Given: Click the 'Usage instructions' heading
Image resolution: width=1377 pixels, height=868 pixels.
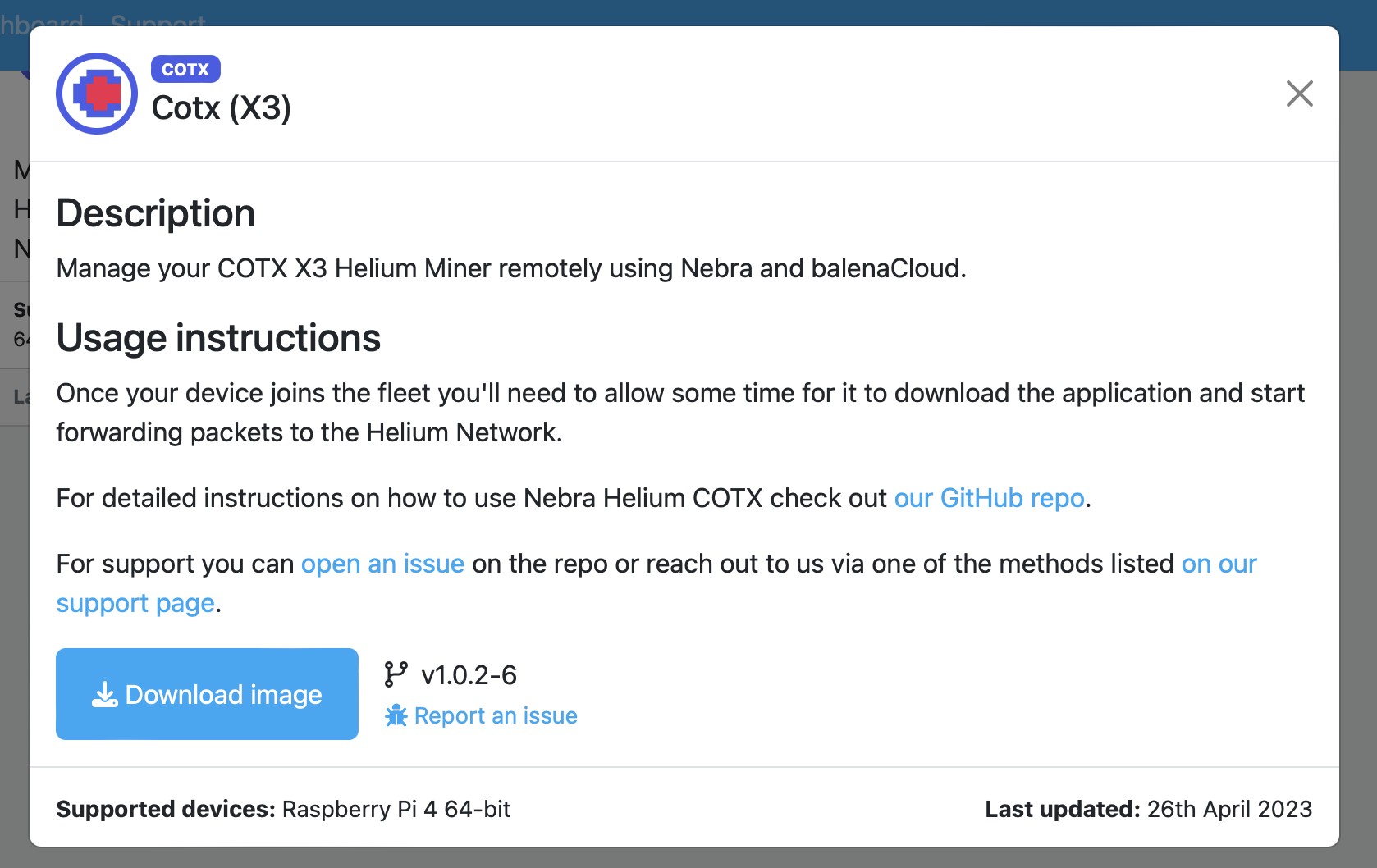Looking at the screenshot, I should pos(218,338).
